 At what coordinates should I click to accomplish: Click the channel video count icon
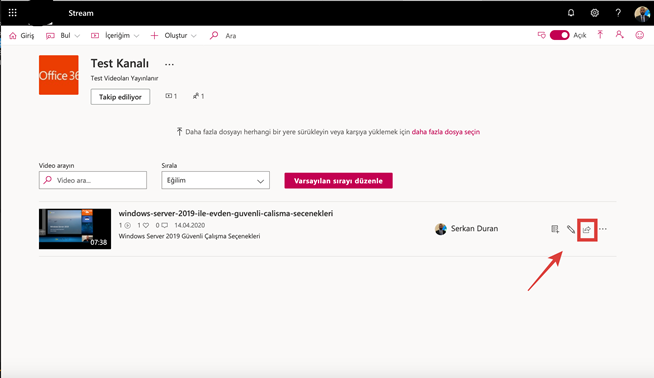coord(169,96)
